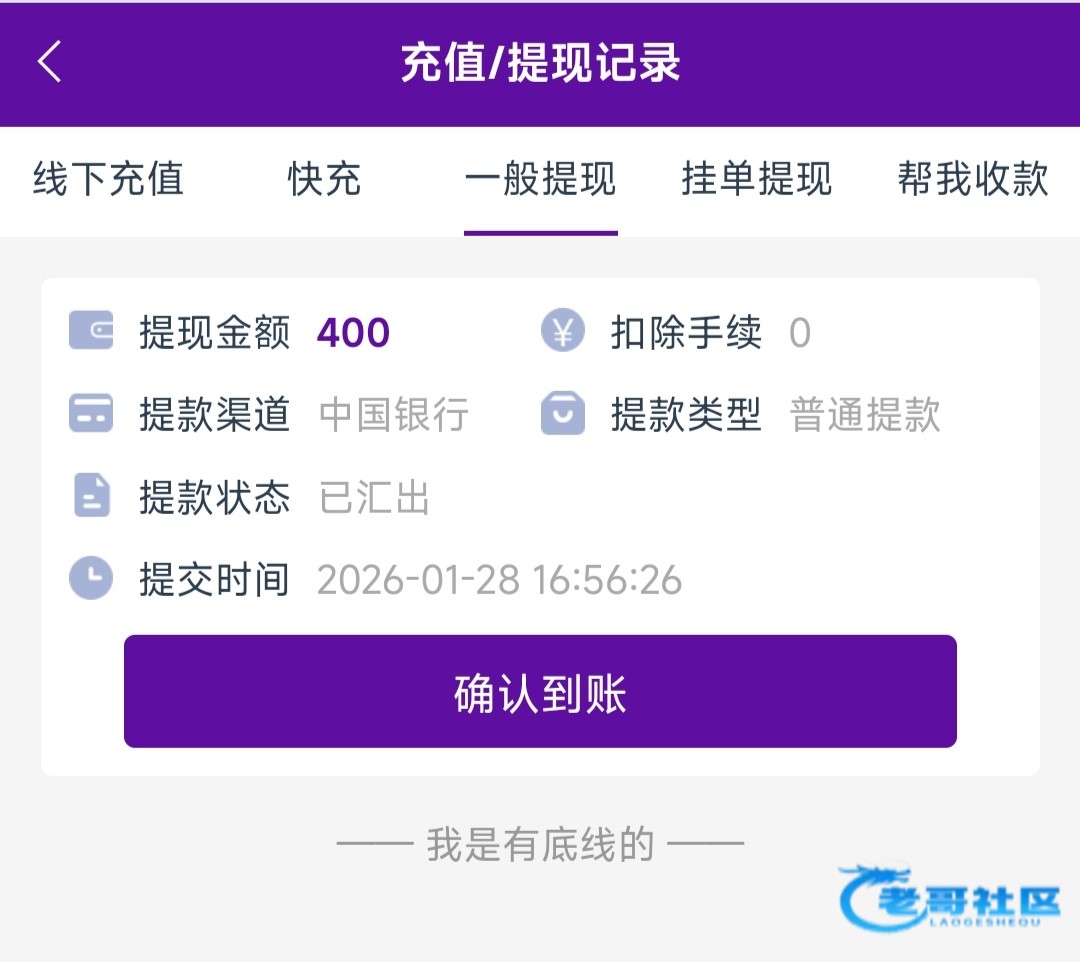Image resolution: width=1080 pixels, height=962 pixels.
Task: Switch to the 线下充值 tab
Action: 108,180
